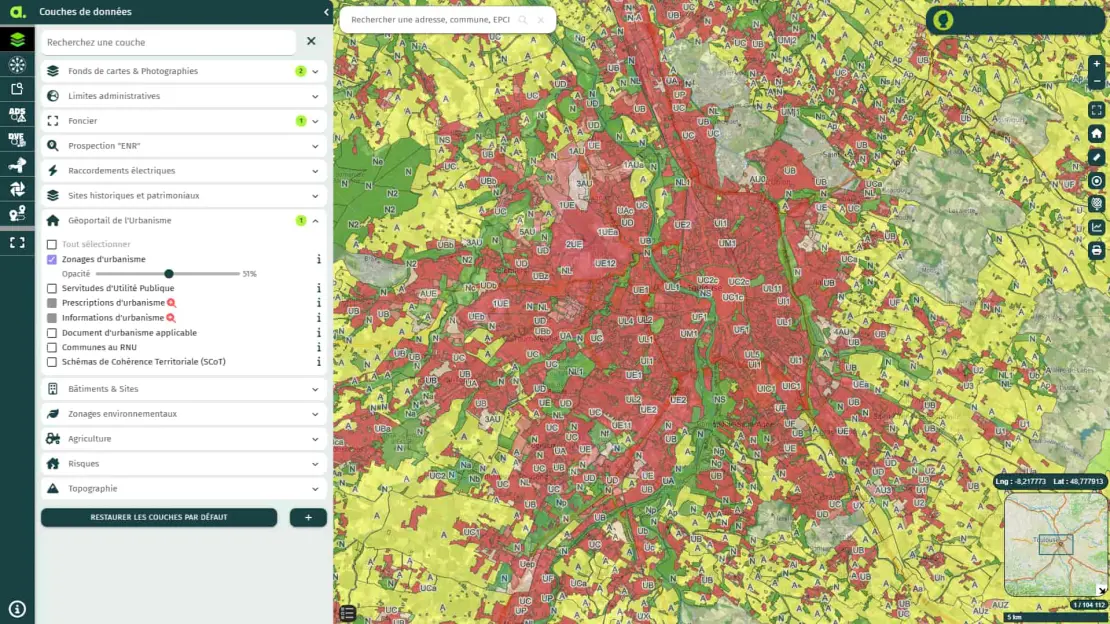
Task: Zoom in on the map
Action: coord(1097,64)
